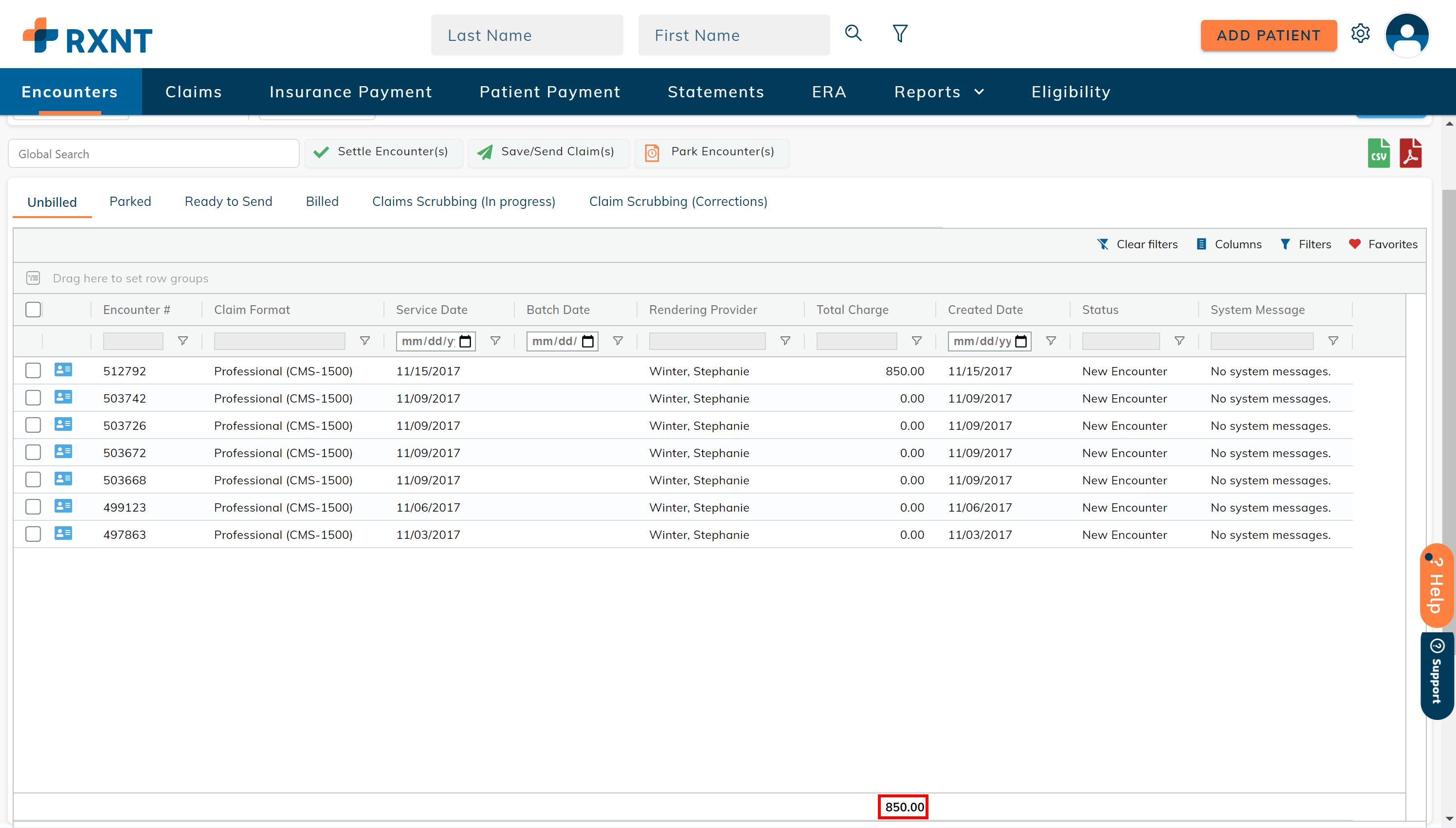Image resolution: width=1456 pixels, height=828 pixels.
Task: Open the System Message column filter funnel
Action: (x=1333, y=341)
